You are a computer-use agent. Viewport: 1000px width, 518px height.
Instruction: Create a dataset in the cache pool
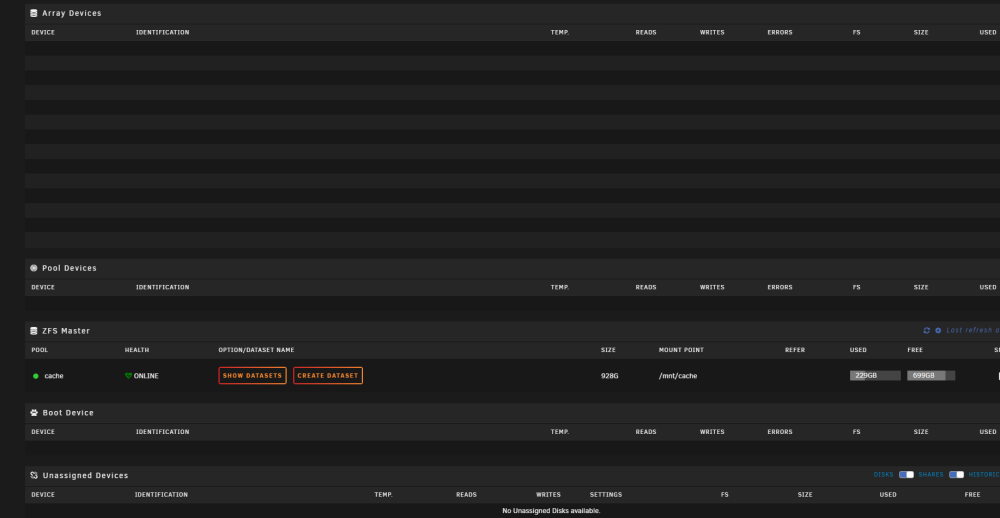point(328,376)
